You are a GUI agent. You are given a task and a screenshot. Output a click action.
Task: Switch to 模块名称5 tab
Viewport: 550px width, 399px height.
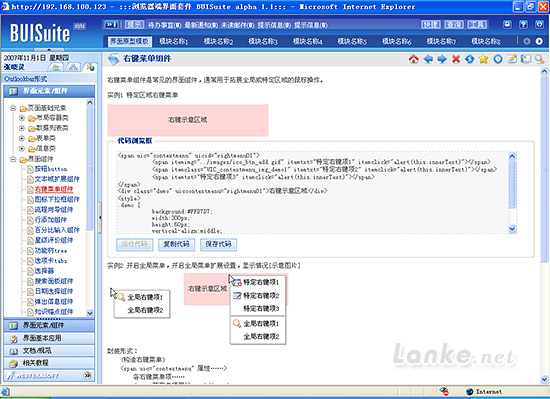coord(352,41)
